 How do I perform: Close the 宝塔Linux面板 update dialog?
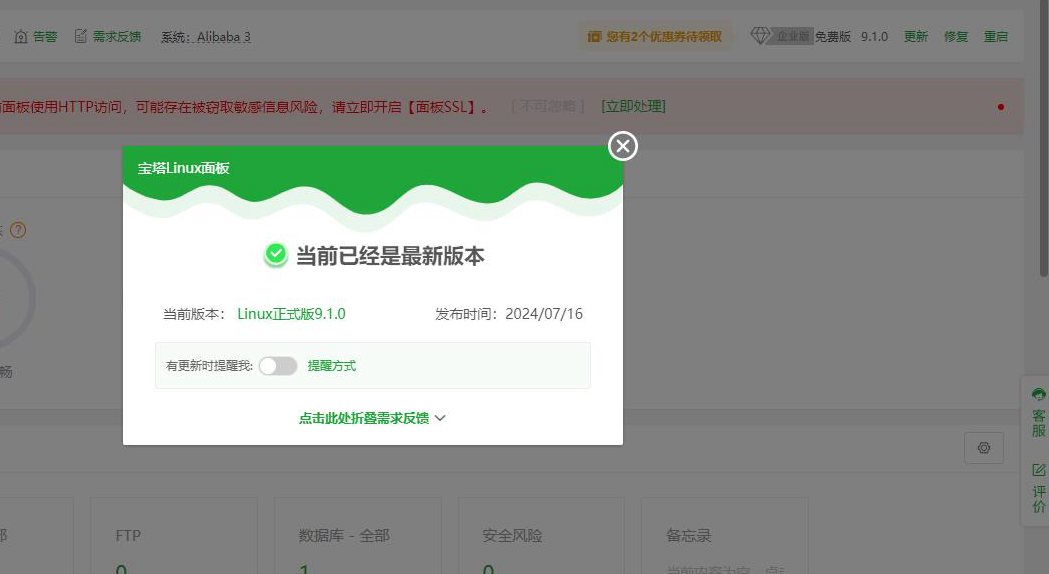pos(622,146)
